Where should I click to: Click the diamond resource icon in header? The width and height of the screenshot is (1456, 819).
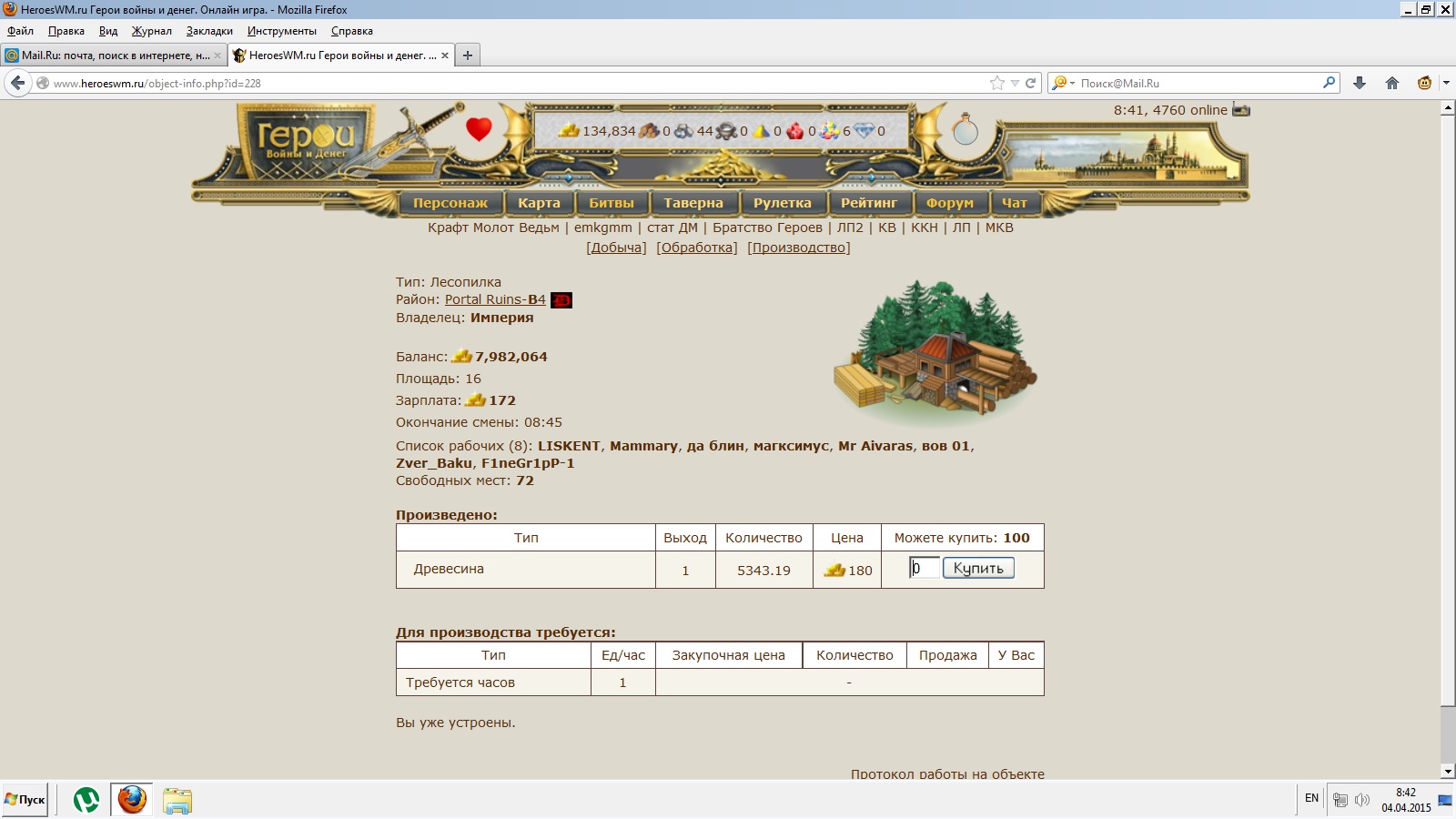coord(864,131)
